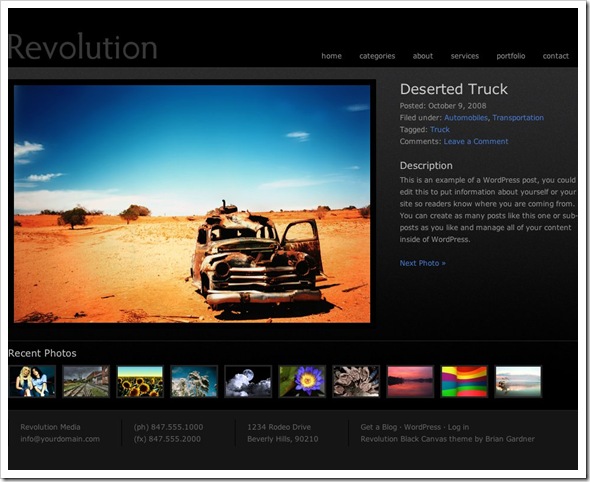Go to Next Photo
Viewport: 590px width, 482px height.
coord(422,263)
